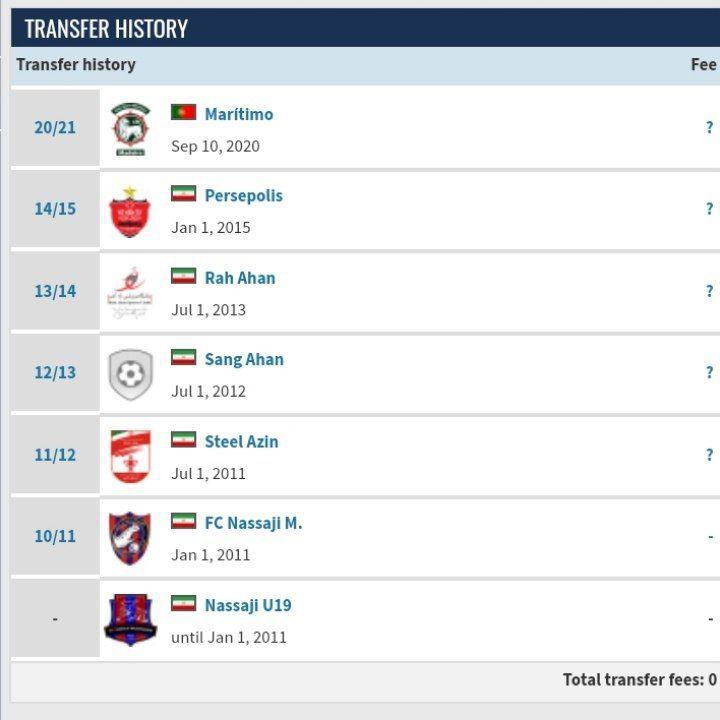
Task: Click the Rah Ahan club logo
Action: 130,292
